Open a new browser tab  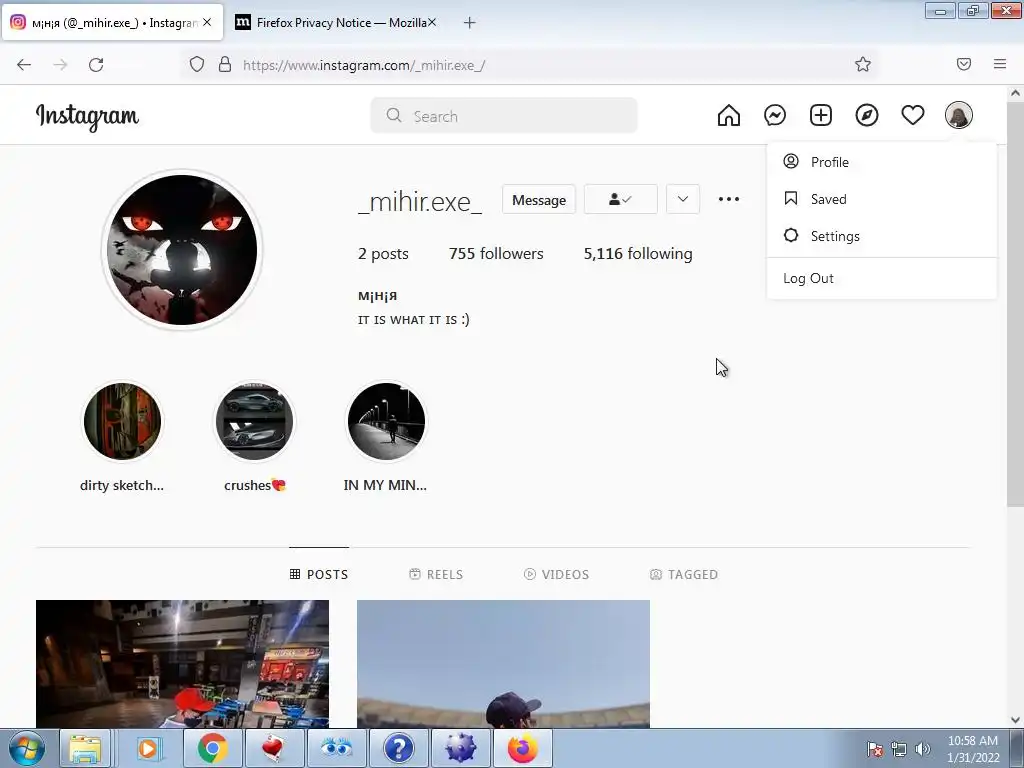[x=470, y=23]
